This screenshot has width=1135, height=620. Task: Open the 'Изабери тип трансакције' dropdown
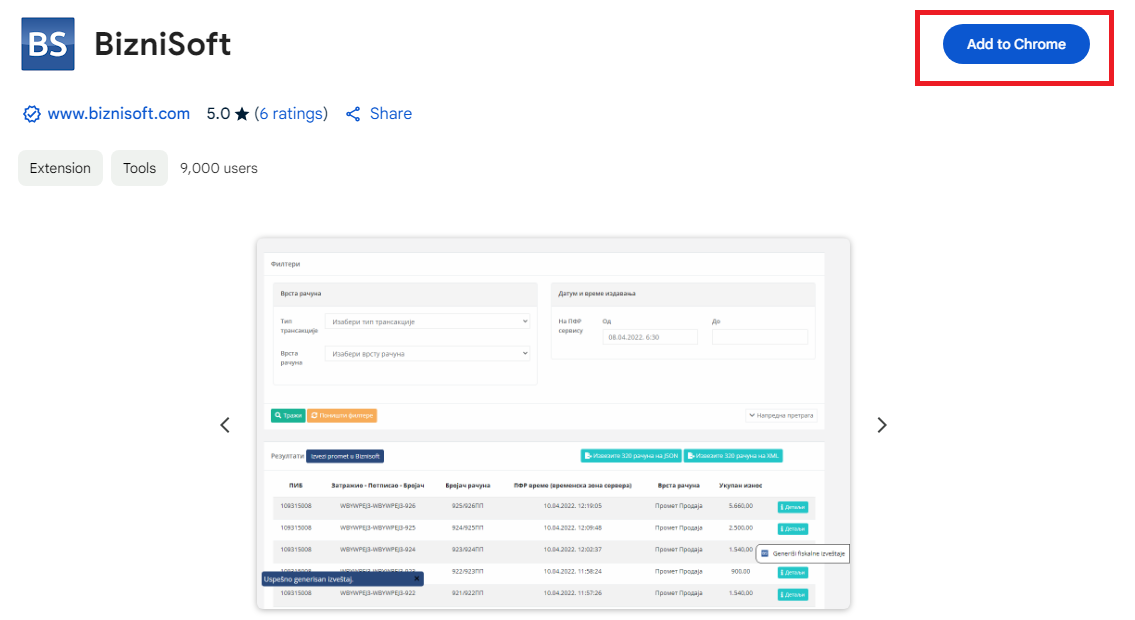427,322
